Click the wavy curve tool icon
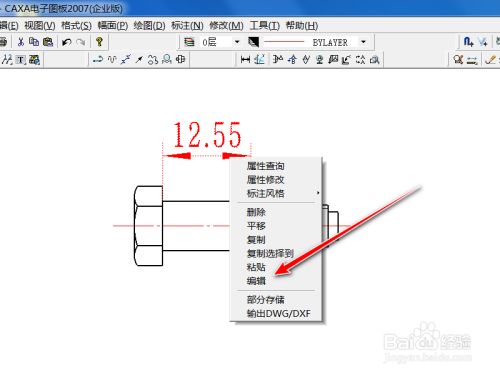This screenshot has height=375, width=500. pos(112,60)
